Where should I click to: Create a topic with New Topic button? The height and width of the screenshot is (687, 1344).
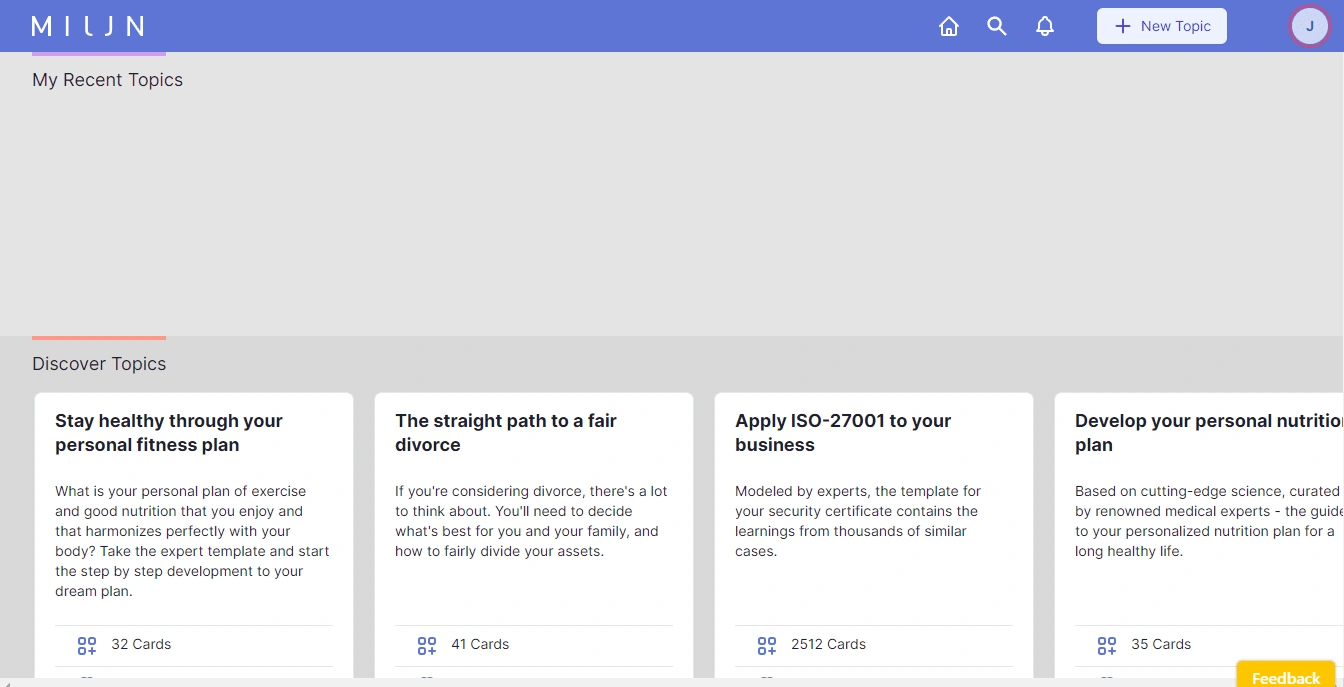(x=1162, y=26)
